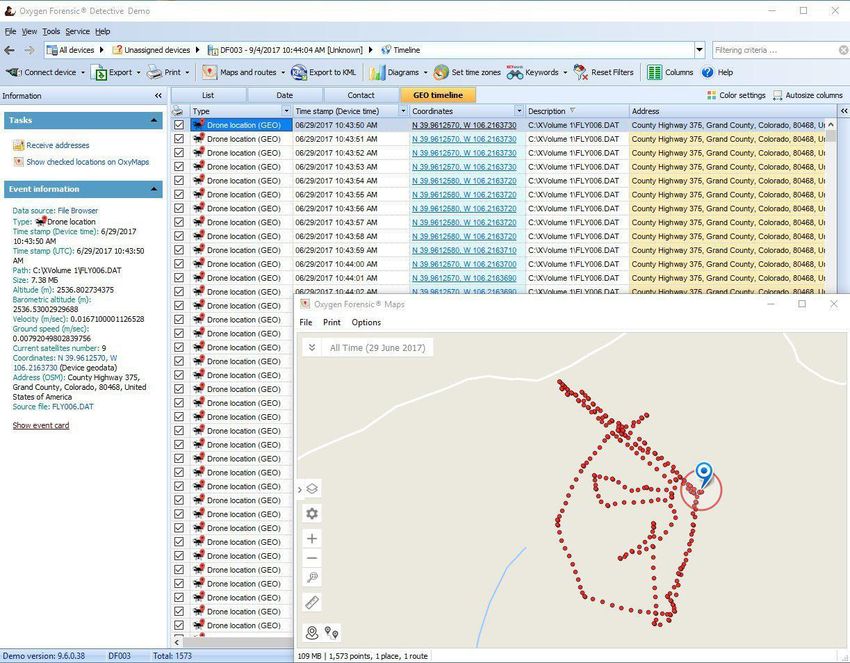This screenshot has width=850, height=663.
Task: Open map settings gear
Action: coord(312,513)
